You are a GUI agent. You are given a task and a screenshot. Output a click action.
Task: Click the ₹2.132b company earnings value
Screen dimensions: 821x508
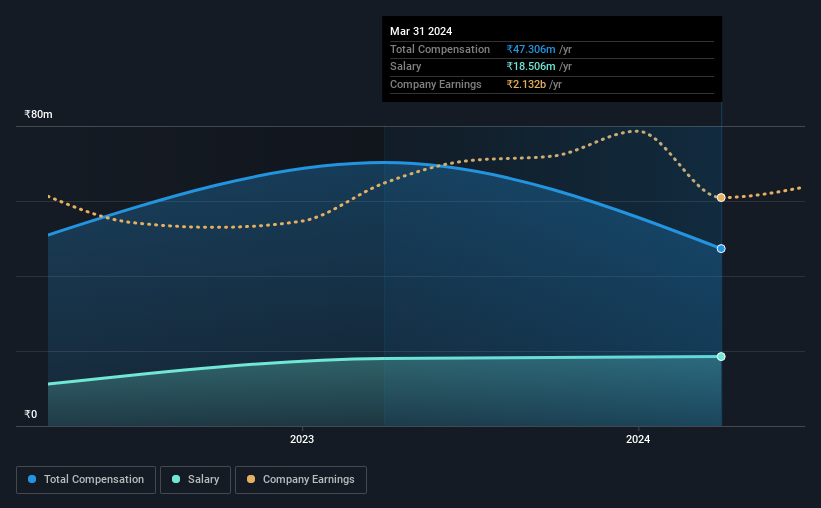pyautogui.click(x=526, y=84)
